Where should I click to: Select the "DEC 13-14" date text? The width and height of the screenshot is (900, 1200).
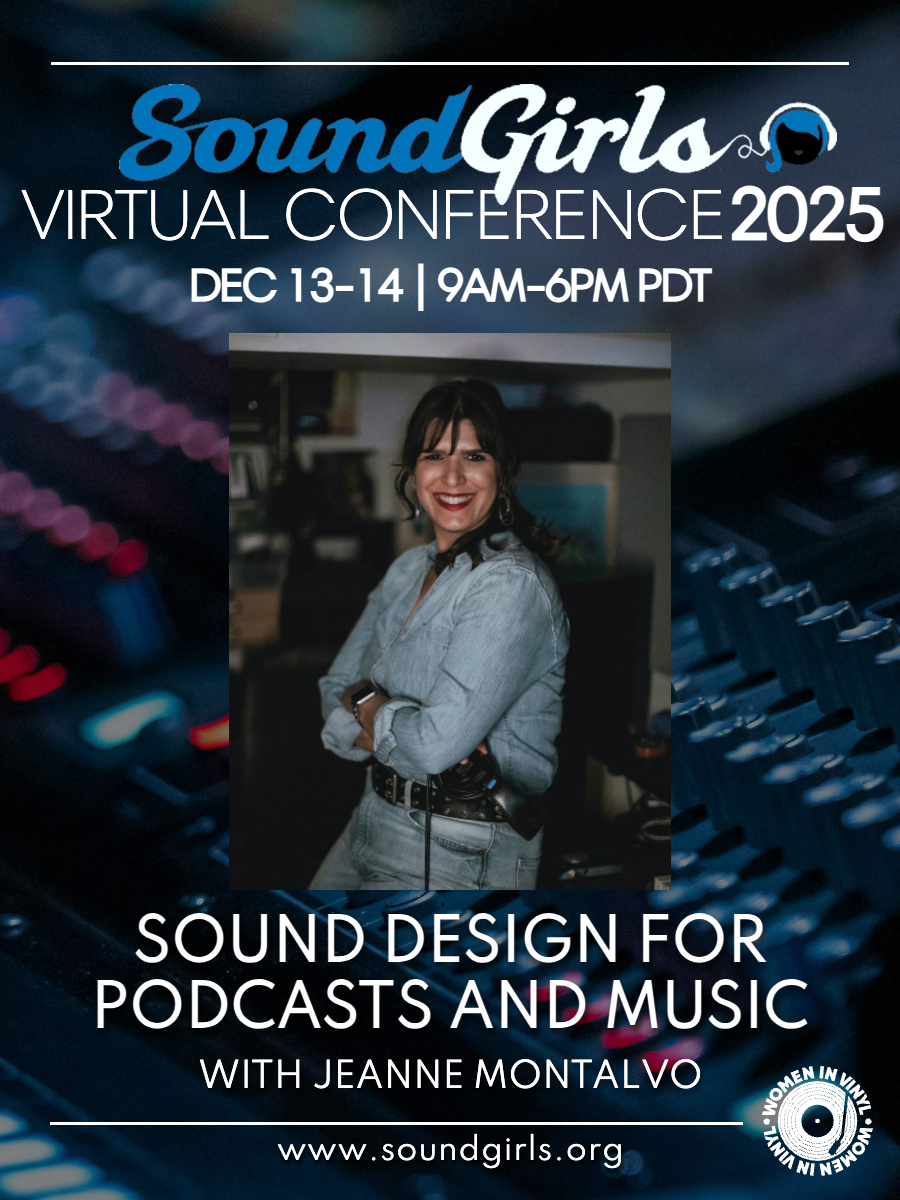pyautogui.click(x=297, y=288)
